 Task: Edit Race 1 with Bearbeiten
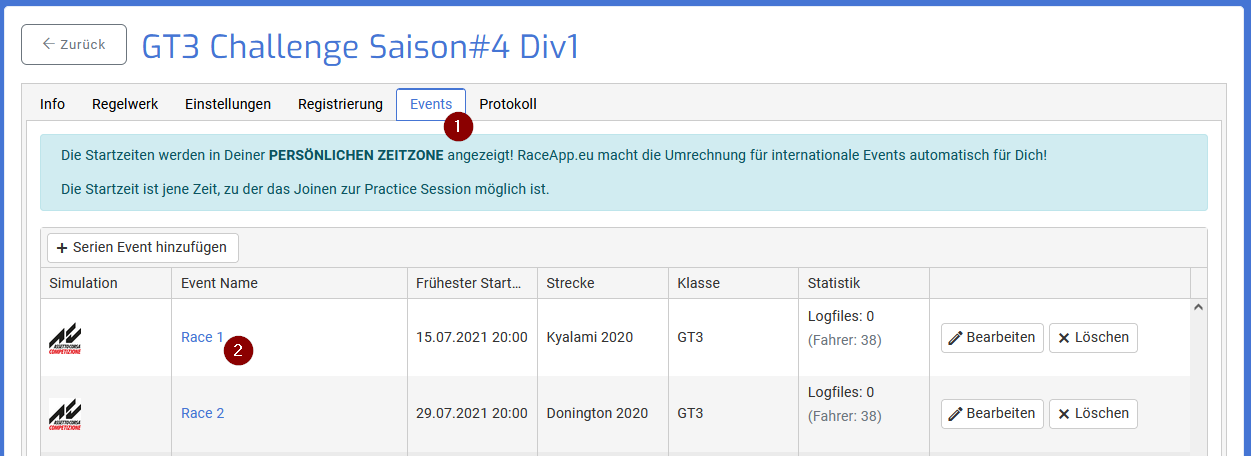click(x=992, y=338)
